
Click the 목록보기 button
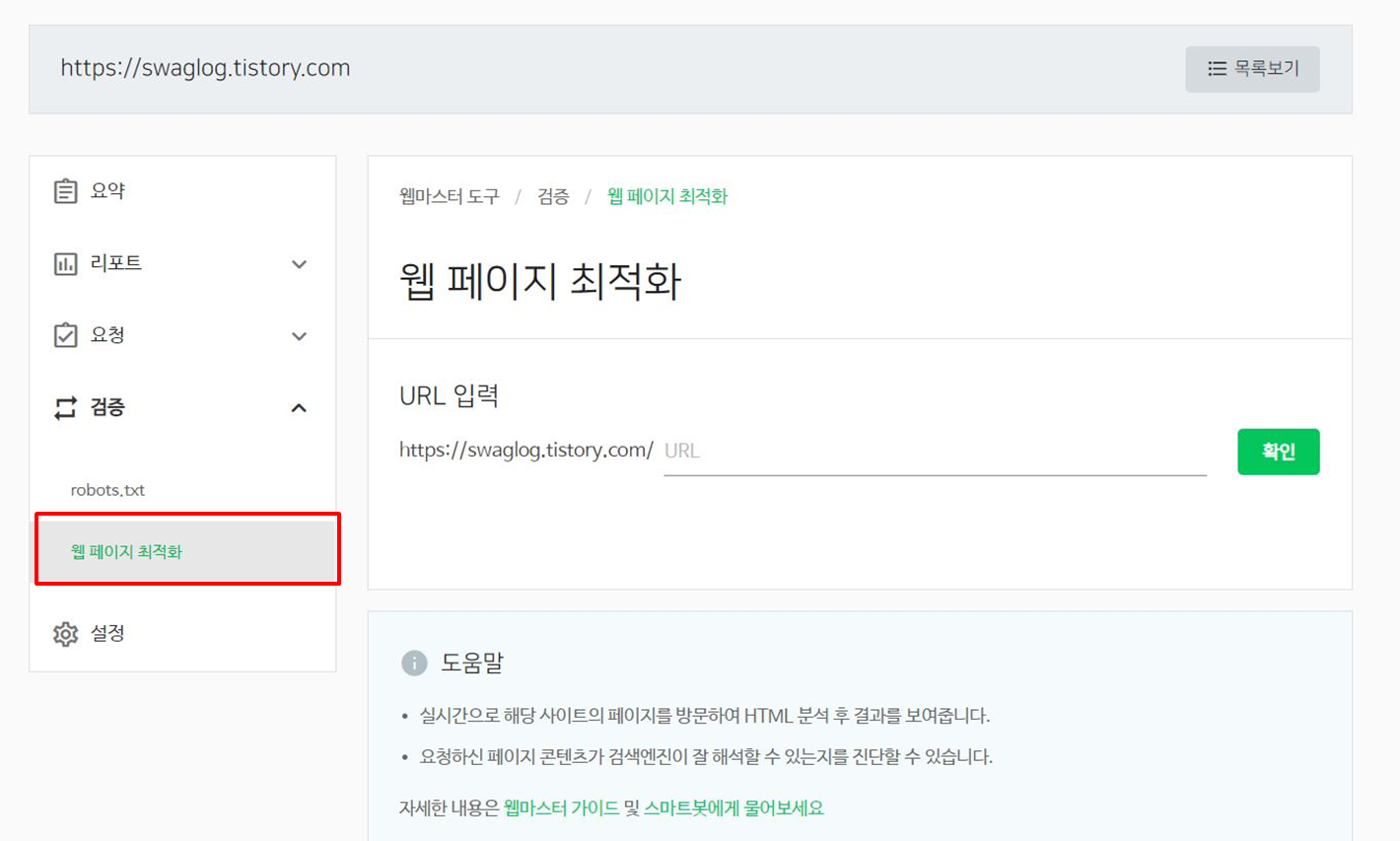1252,69
